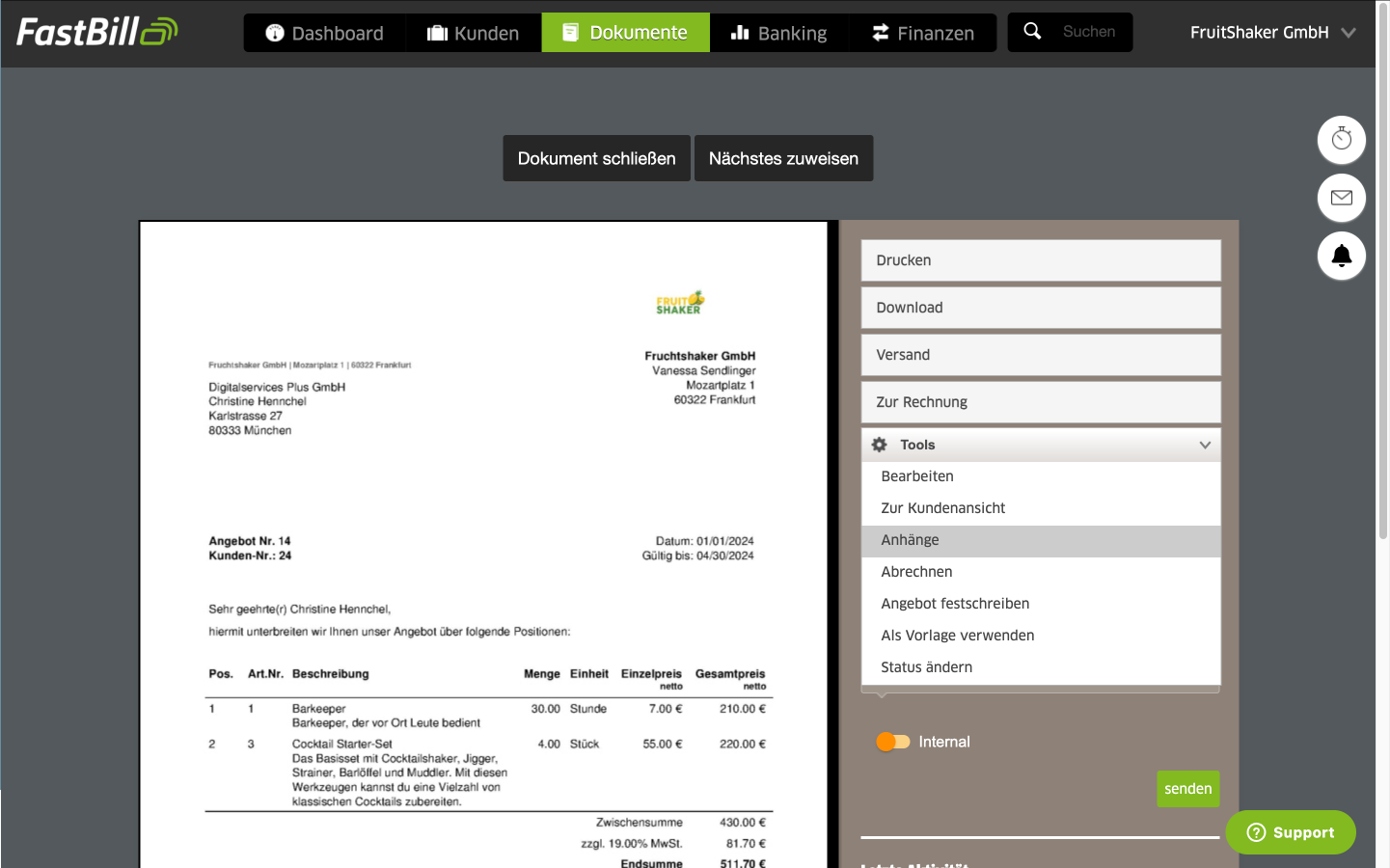The height and width of the screenshot is (868, 1390).
Task: Click the green senden button
Action: pyautogui.click(x=1188, y=789)
